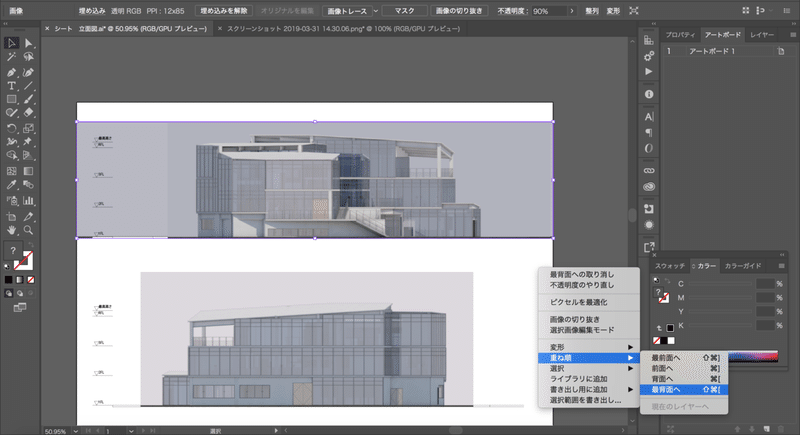Viewport: 800px width, 435px height.
Task: Open the Links panel icon
Action: (x=648, y=170)
